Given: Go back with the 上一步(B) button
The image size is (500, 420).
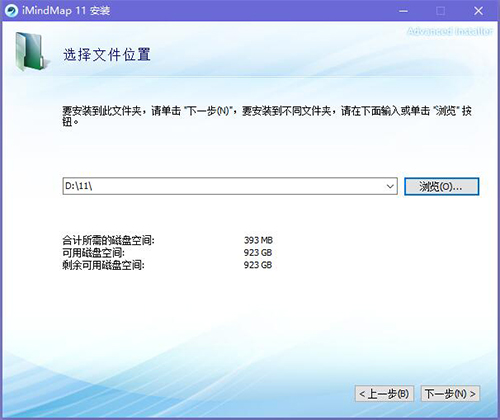Looking at the screenshot, I should [x=384, y=394].
